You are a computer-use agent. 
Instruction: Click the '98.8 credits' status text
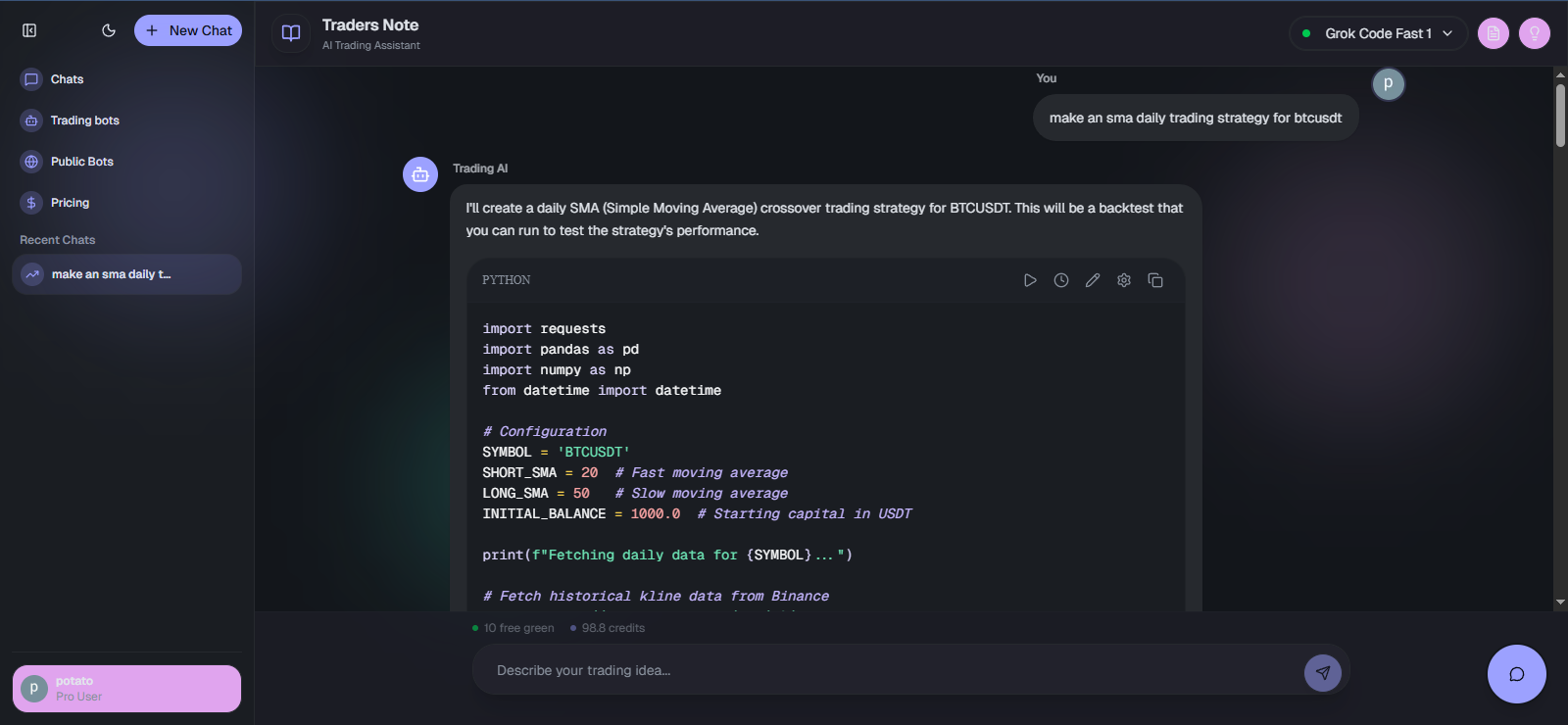pos(613,628)
